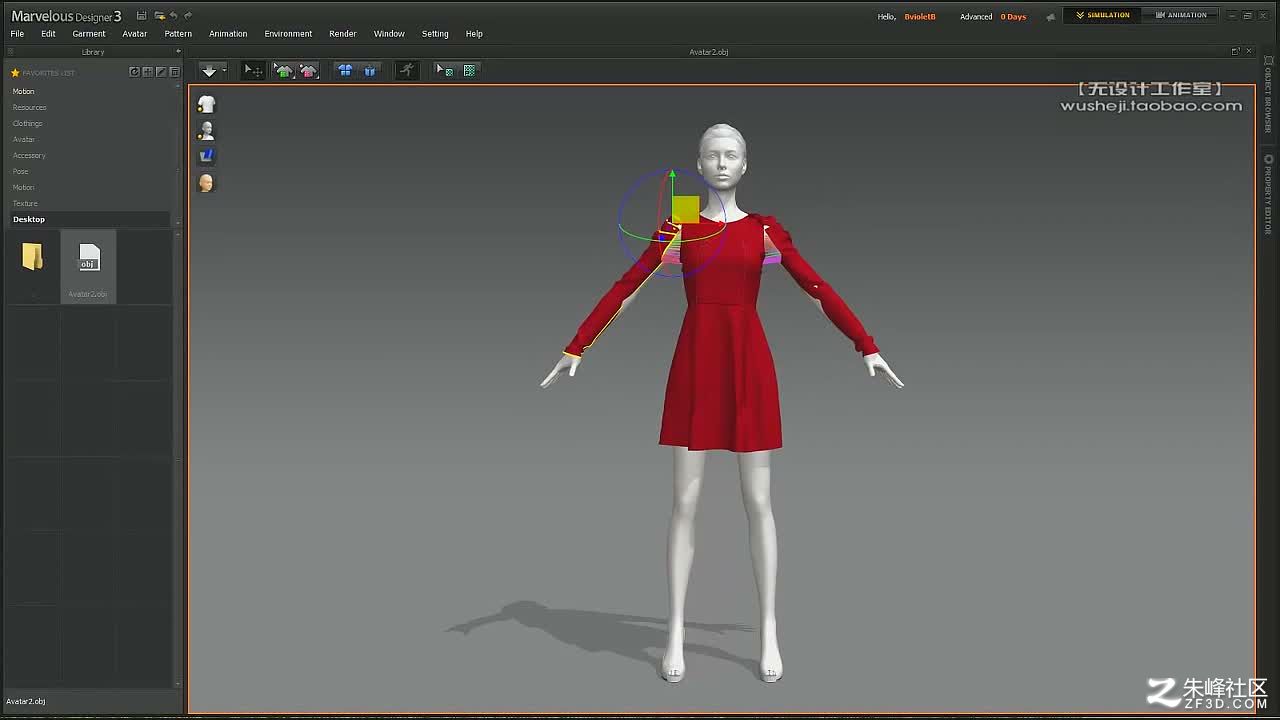Click the save file icon in title bar
Screen dimensions: 1280x720
point(141,16)
